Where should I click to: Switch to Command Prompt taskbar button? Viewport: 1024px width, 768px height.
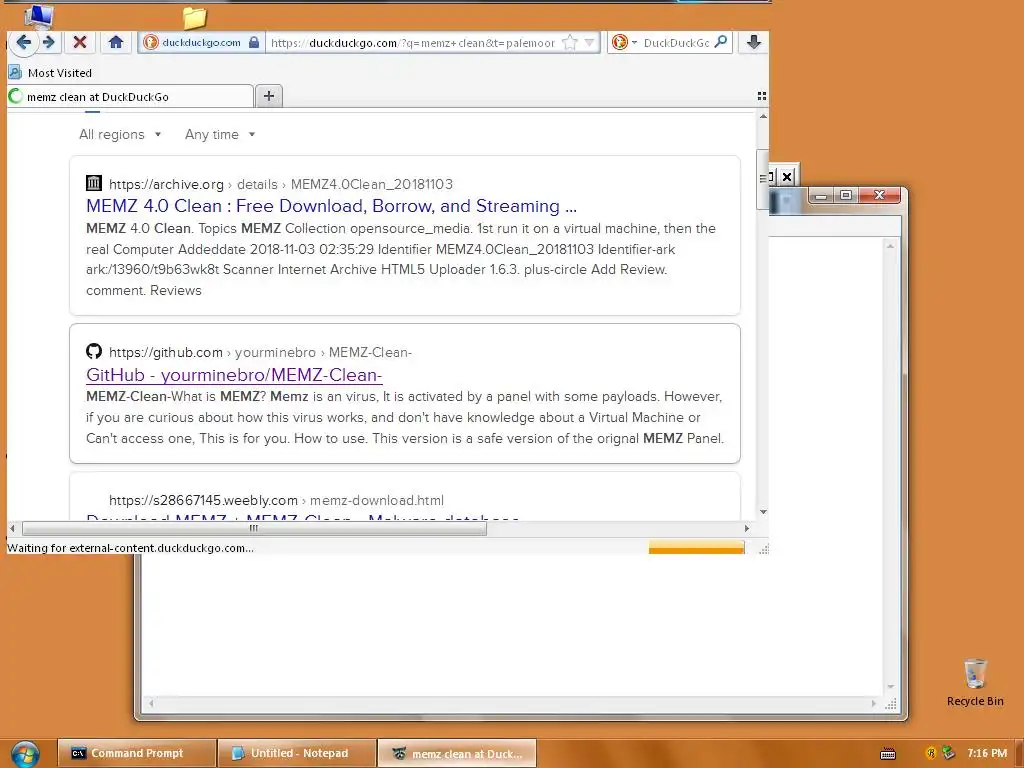136,753
